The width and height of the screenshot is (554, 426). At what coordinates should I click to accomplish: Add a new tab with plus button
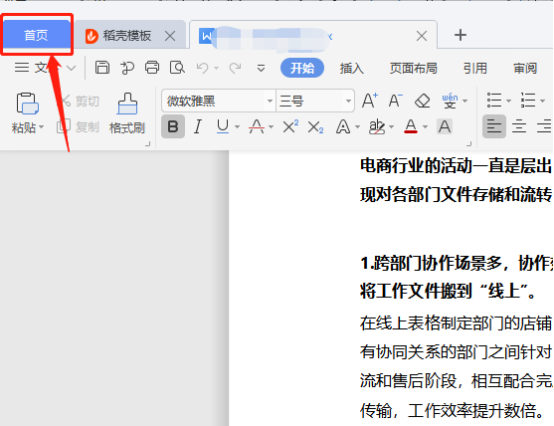(460, 35)
